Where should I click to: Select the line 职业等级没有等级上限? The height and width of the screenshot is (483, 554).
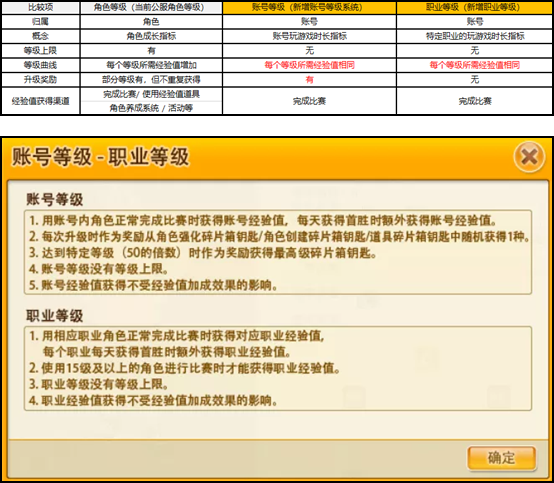coord(99,384)
